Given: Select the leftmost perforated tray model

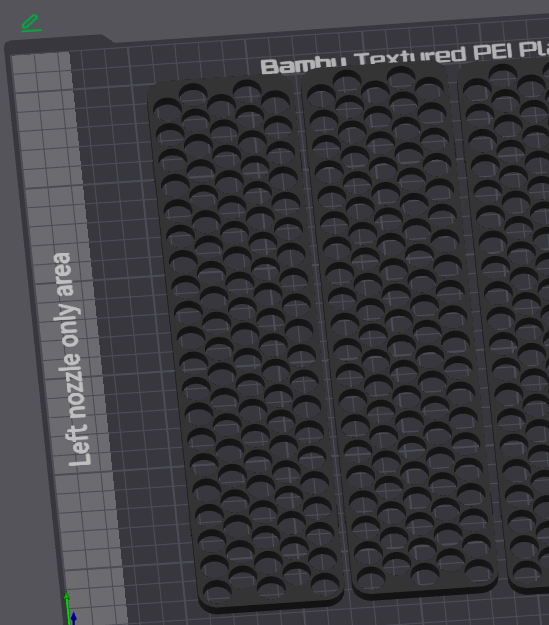Looking at the screenshot, I should [x=245, y=344].
